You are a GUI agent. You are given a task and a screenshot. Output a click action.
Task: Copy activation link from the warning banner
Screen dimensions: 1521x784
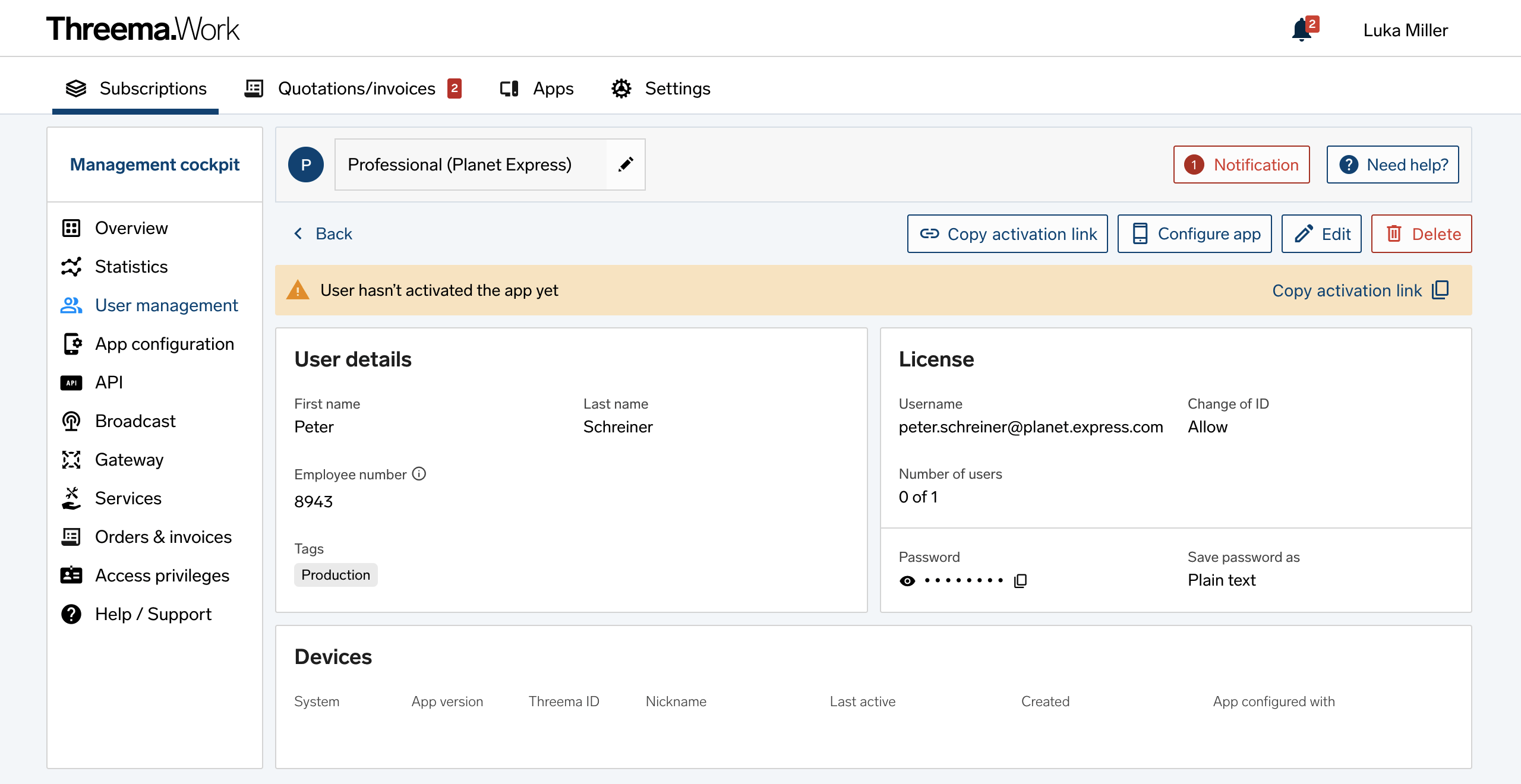[x=1361, y=290]
